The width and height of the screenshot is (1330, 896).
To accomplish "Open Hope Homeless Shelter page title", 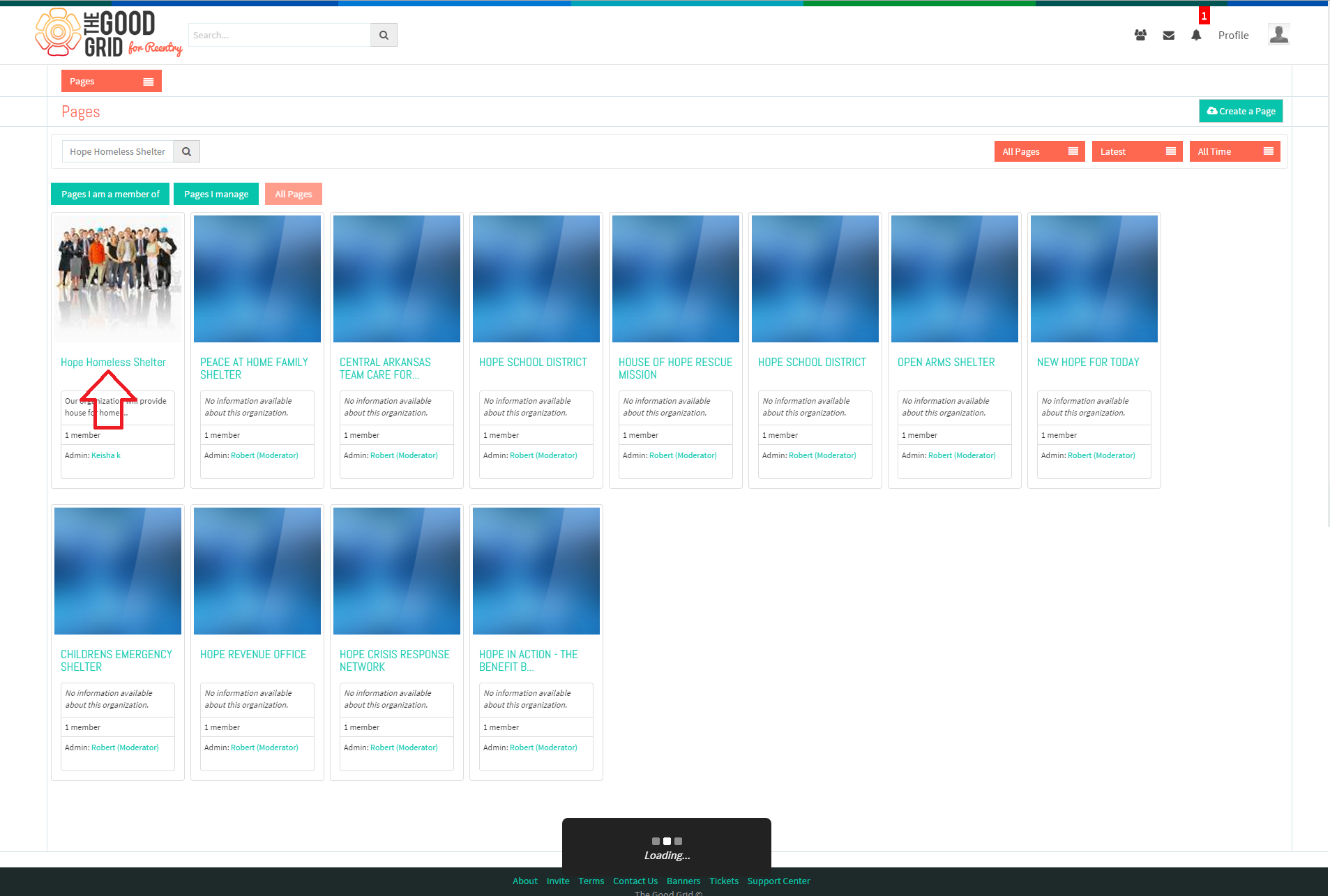I will coord(113,363).
